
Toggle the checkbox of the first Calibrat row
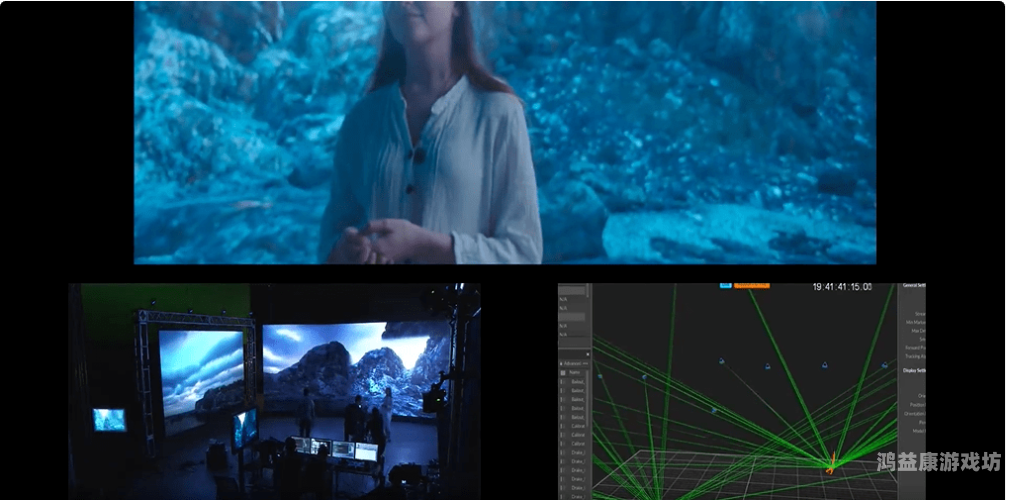click(562, 426)
